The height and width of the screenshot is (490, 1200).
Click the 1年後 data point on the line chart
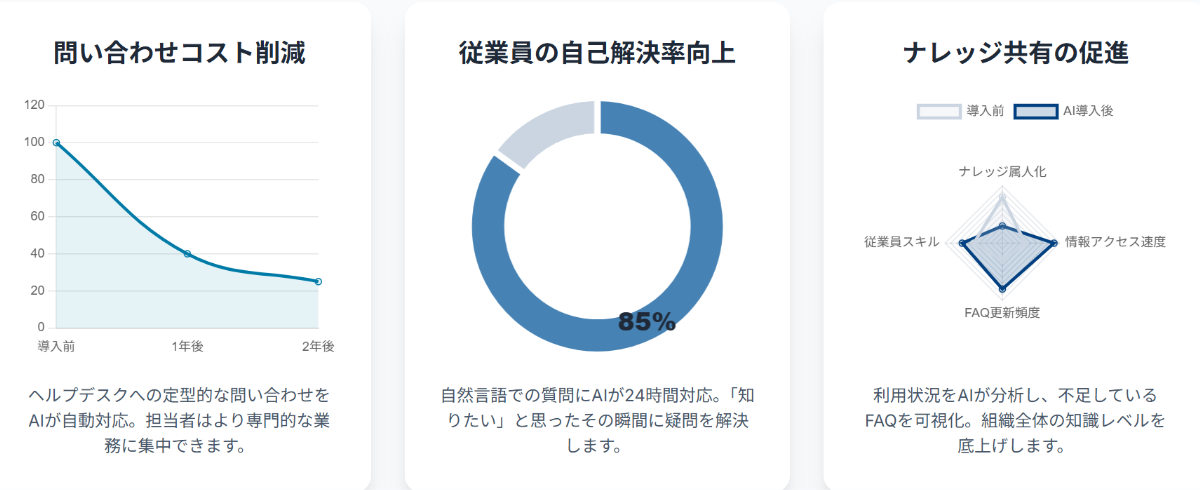click(187, 254)
